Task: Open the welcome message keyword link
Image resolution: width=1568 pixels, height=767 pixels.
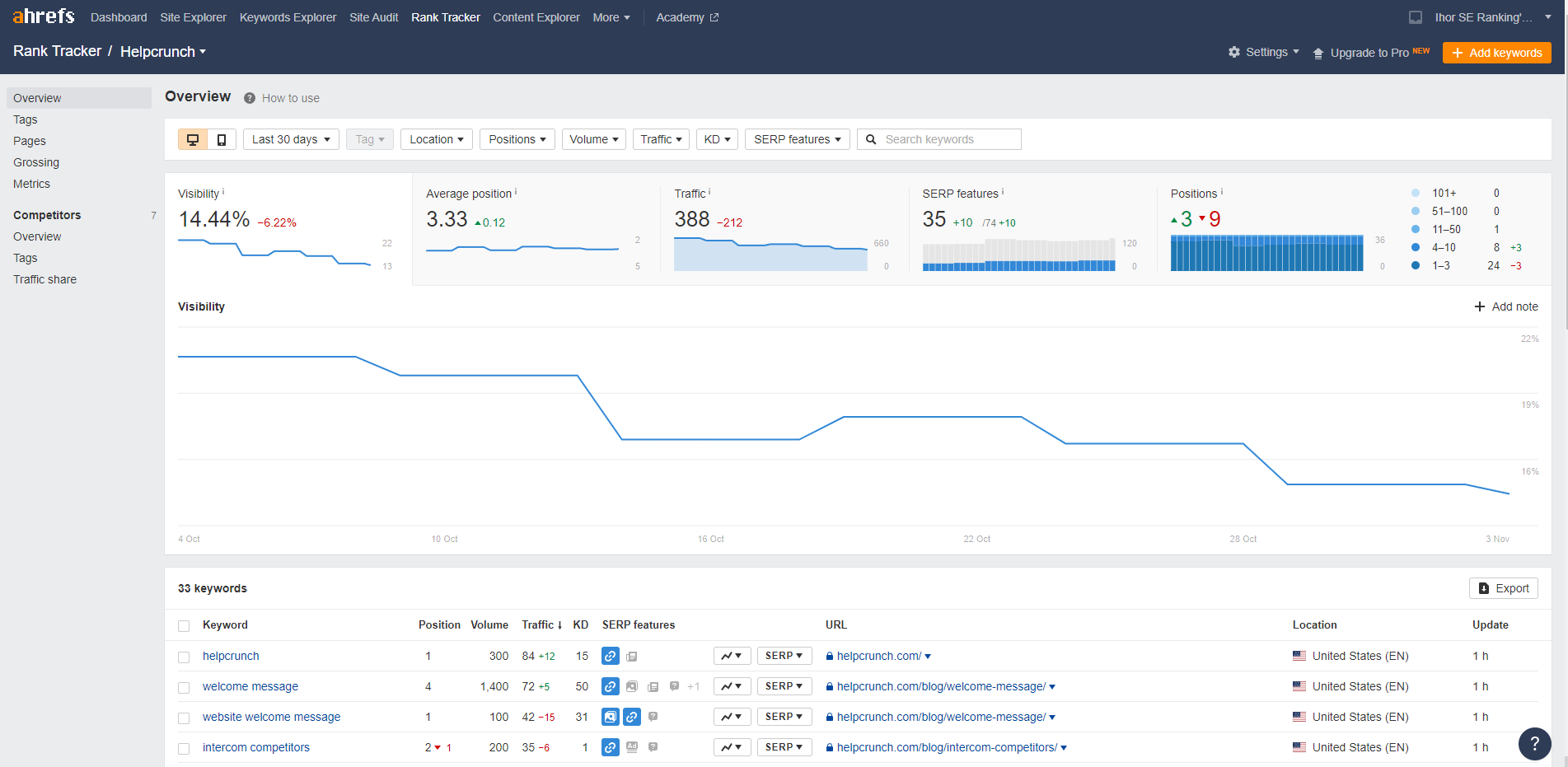Action: tap(250, 686)
